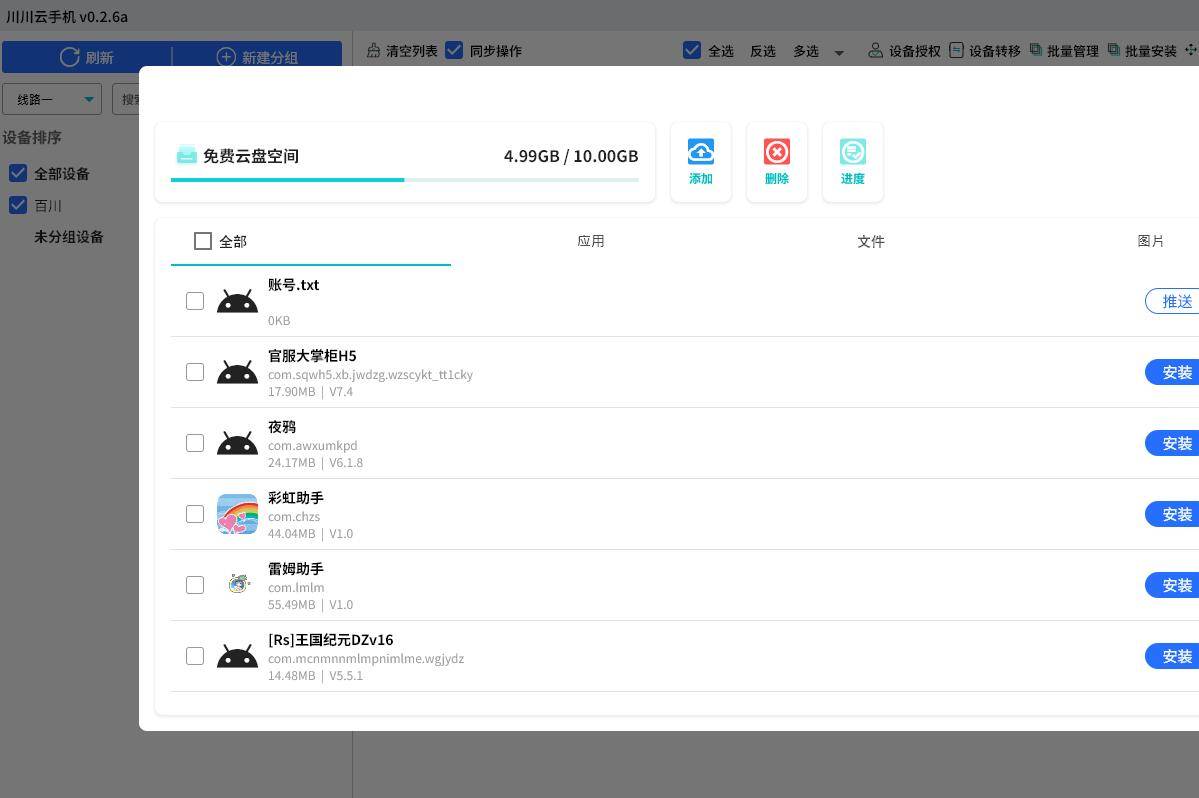This screenshot has height=798, width=1199.
Task: Click file name 账号.txt
Action: point(294,284)
